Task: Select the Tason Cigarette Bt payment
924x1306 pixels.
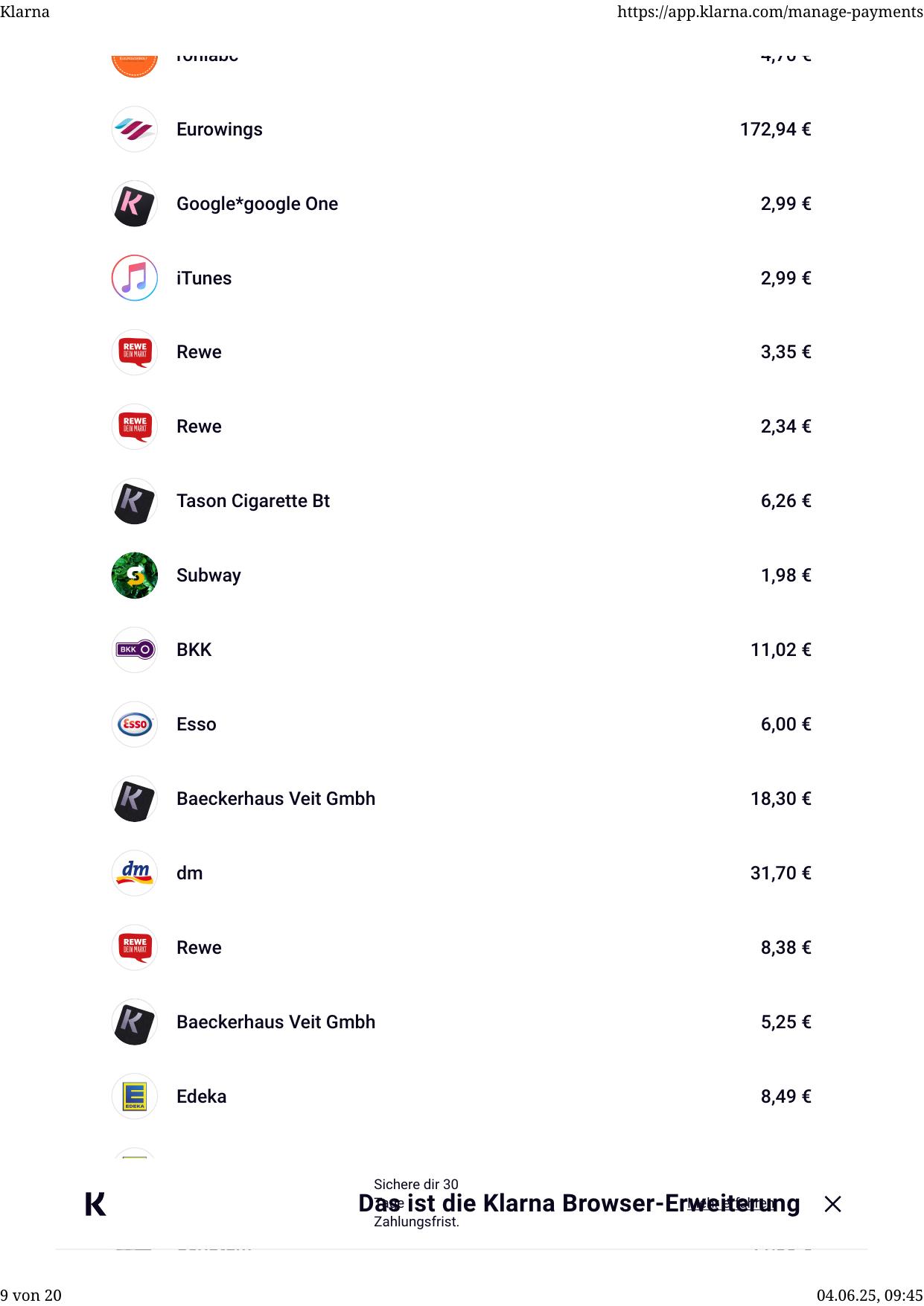Action: 253,501
